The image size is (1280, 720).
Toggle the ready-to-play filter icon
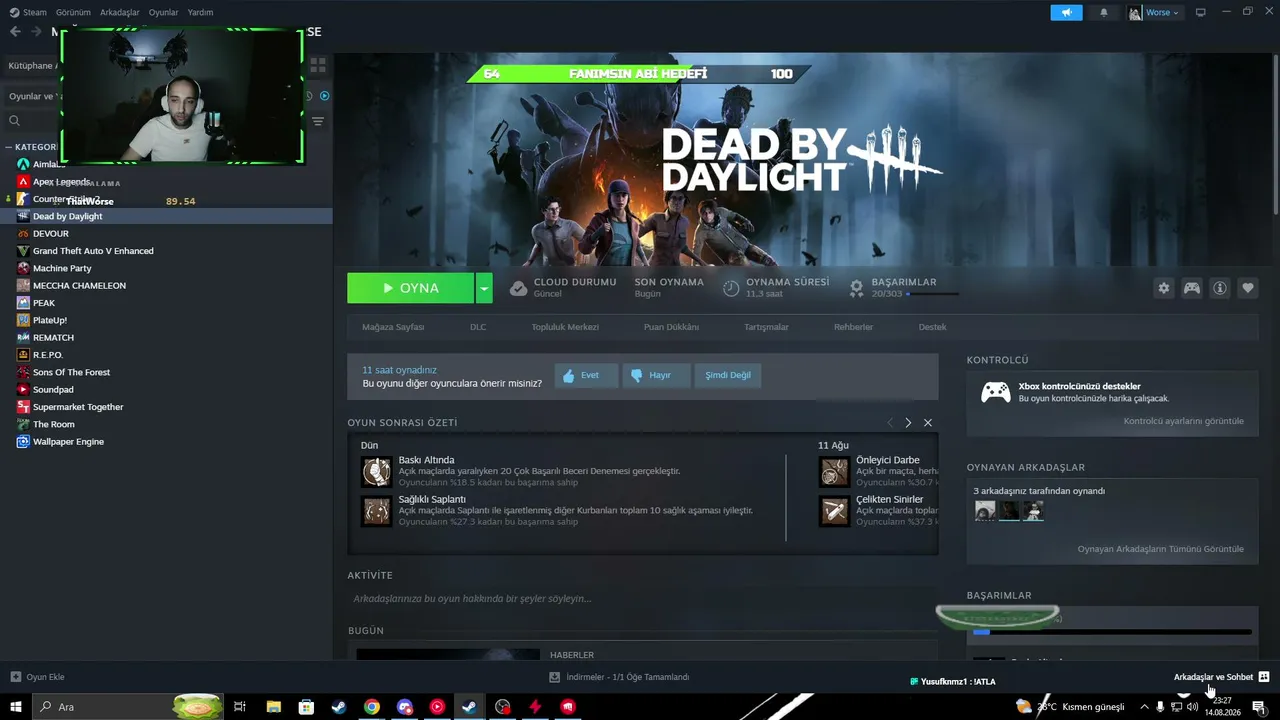pyautogui.click(x=324, y=96)
